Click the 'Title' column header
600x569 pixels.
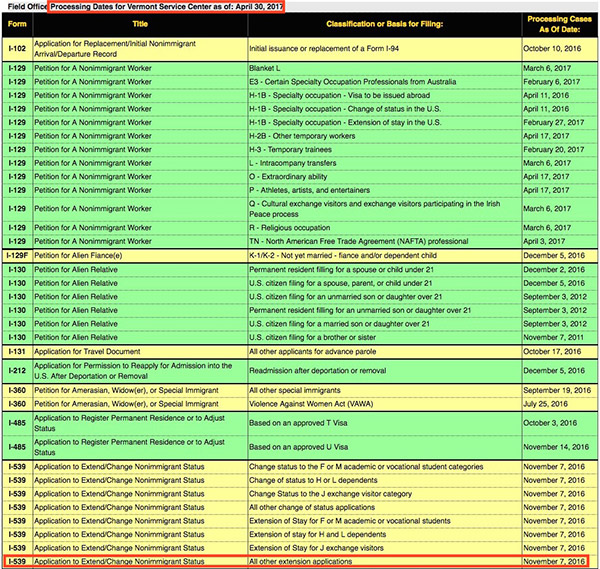pyautogui.click(x=140, y=24)
